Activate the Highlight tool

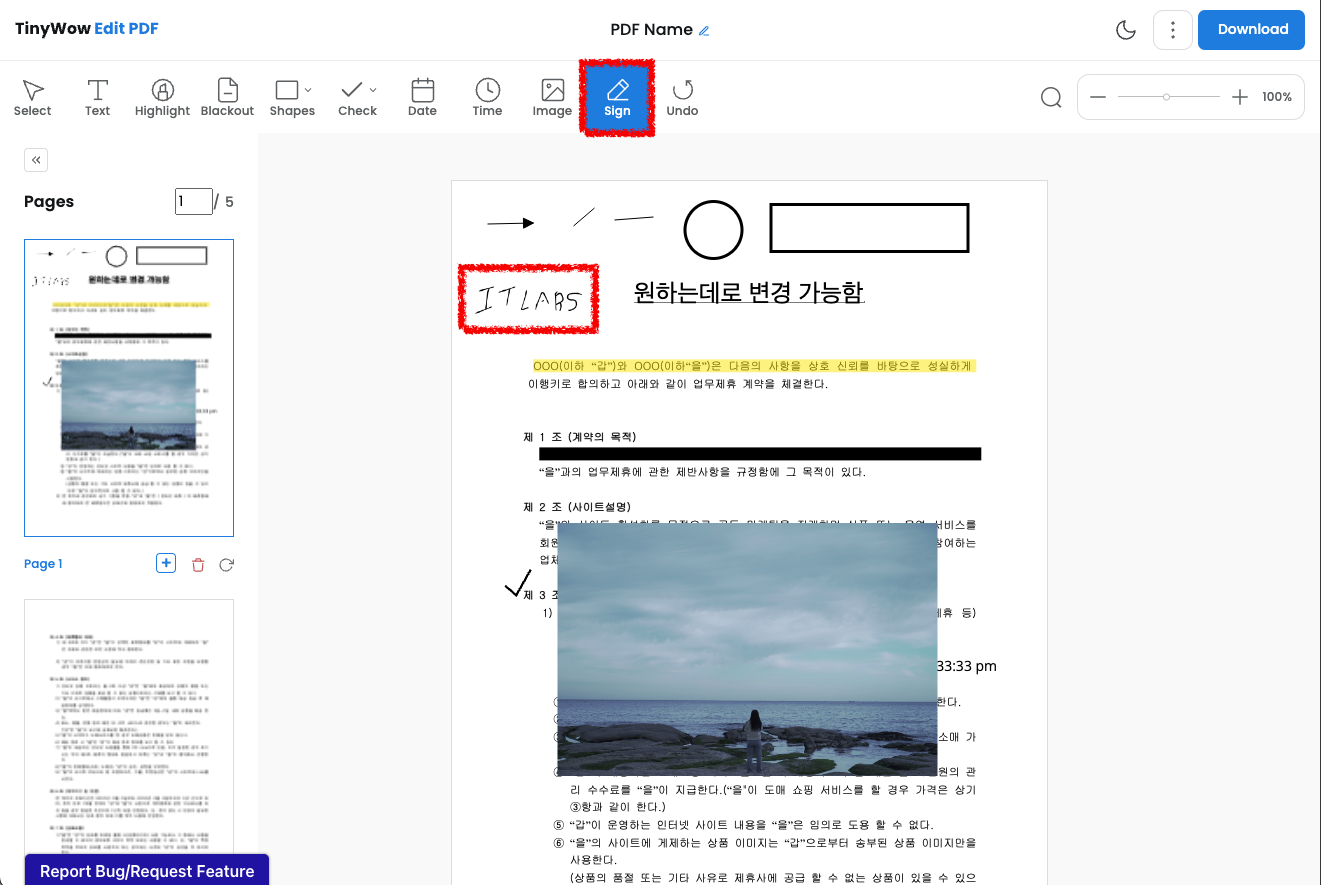tap(162, 97)
